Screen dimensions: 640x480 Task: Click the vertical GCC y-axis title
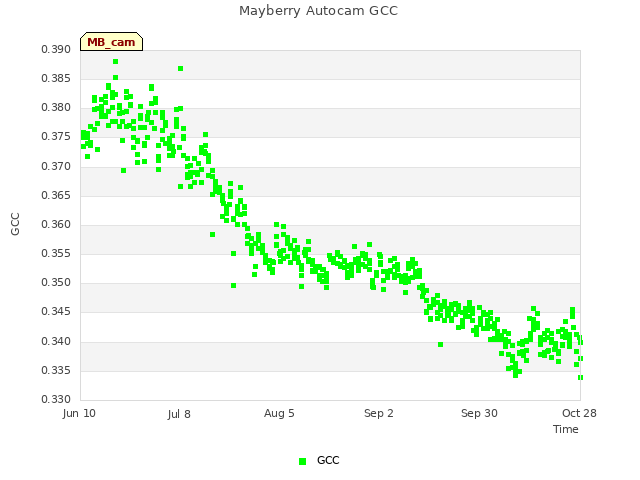tap(16, 224)
